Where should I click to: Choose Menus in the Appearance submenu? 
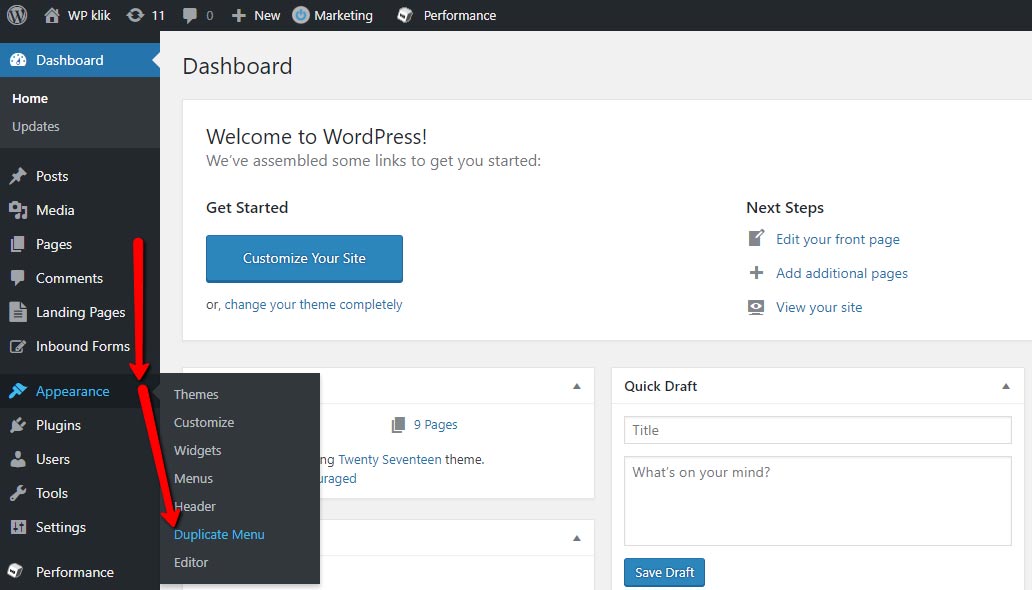click(x=194, y=479)
